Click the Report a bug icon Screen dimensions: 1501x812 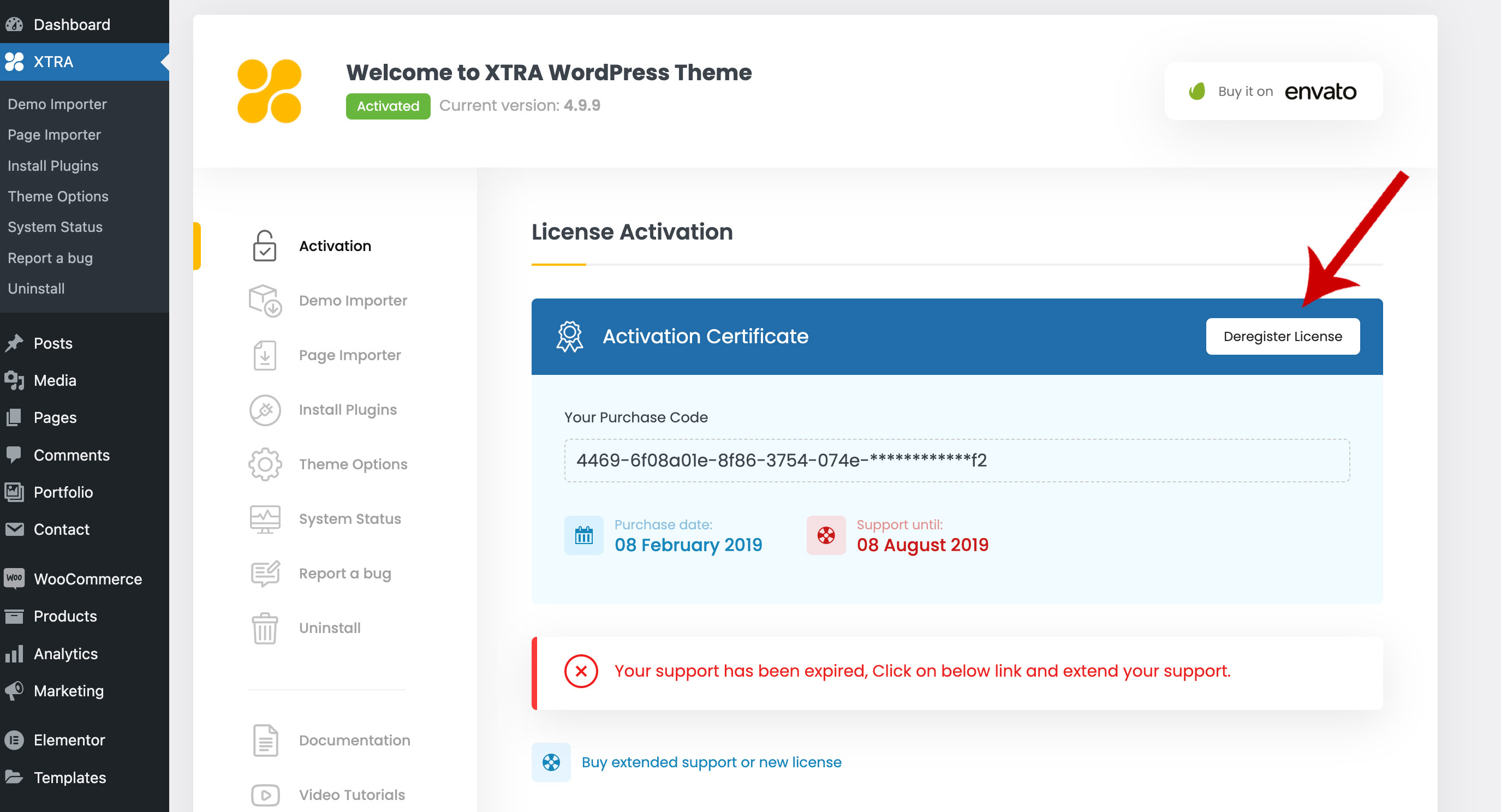pyautogui.click(x=265, y=573)
